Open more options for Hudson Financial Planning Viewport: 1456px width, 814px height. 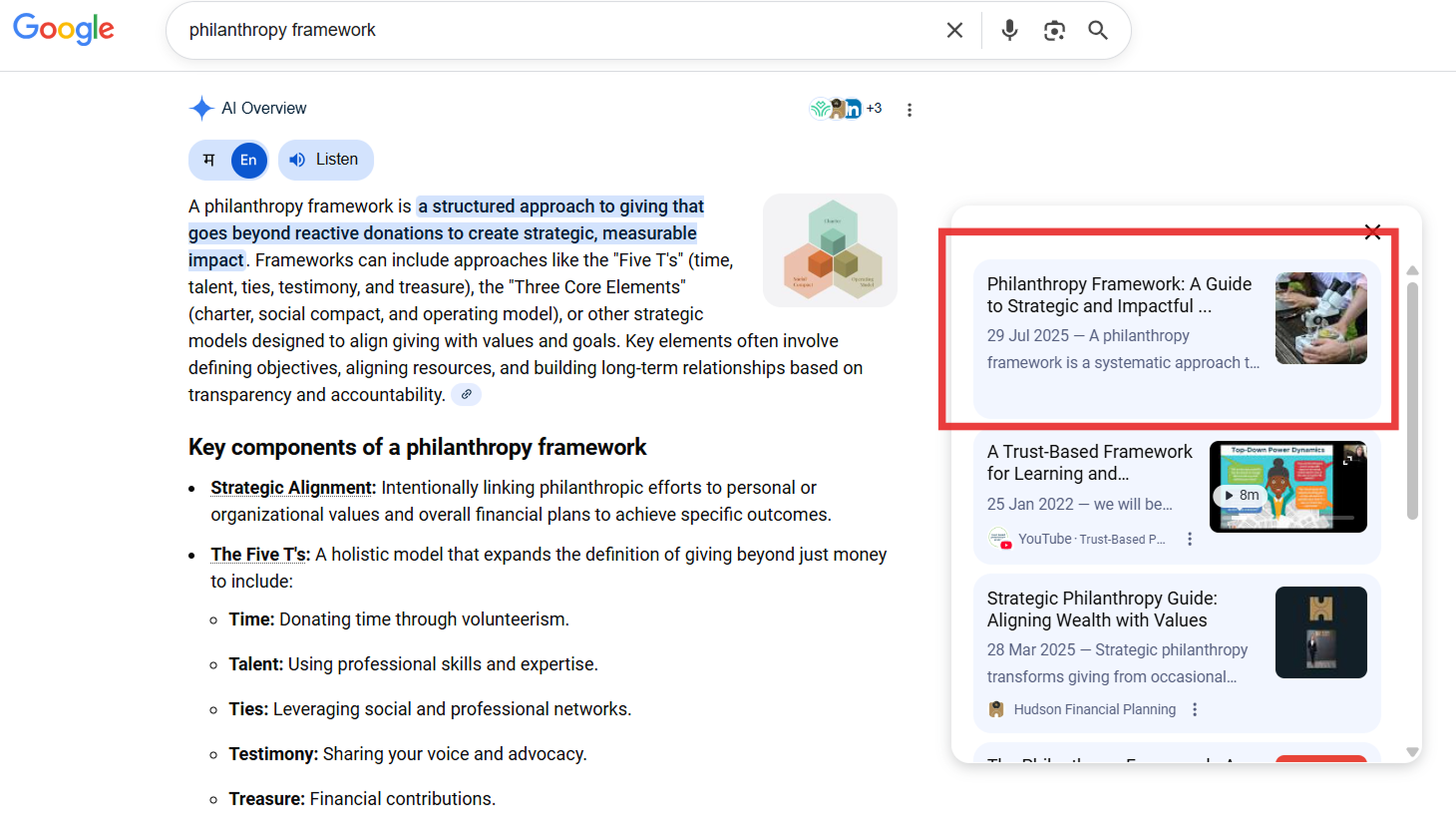(x=1195, y=709)
